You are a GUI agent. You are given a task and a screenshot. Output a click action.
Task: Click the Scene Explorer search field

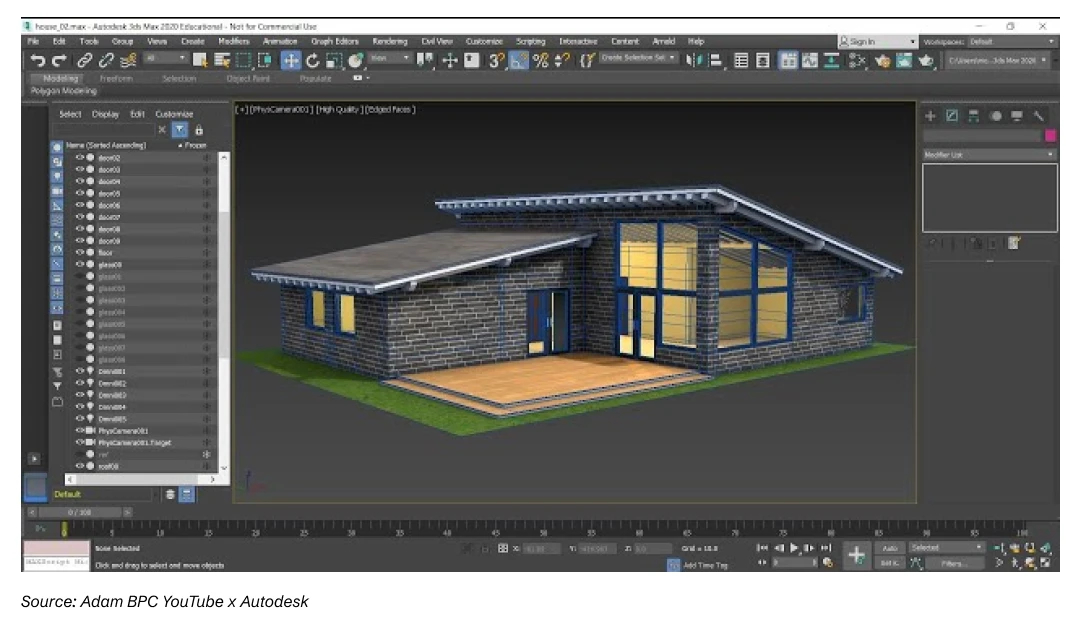point(105,128)
